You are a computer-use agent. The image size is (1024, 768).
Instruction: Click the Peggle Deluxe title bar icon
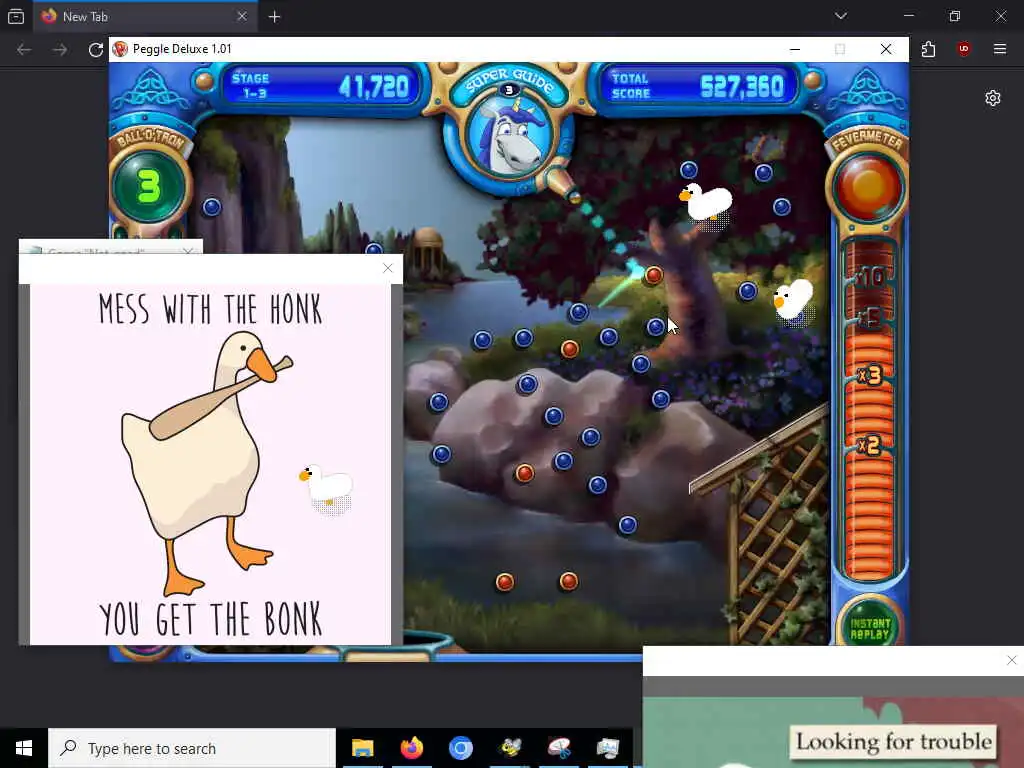[x=120, y=49]
